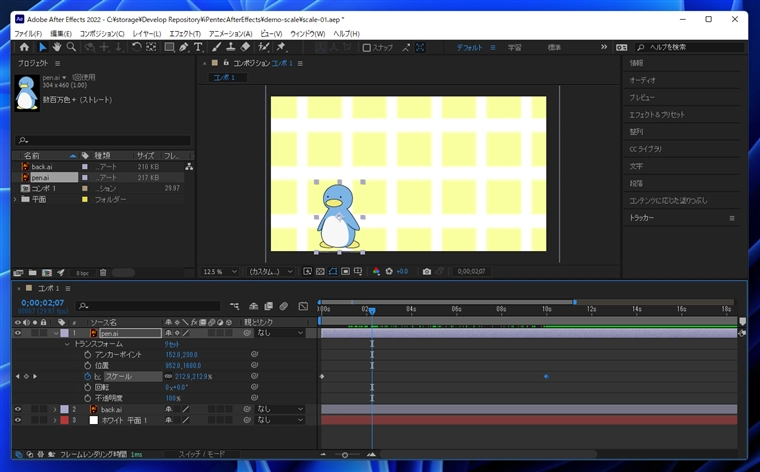Expand the back.ai layer properties
760x472 pixels.
click(54, 409)
